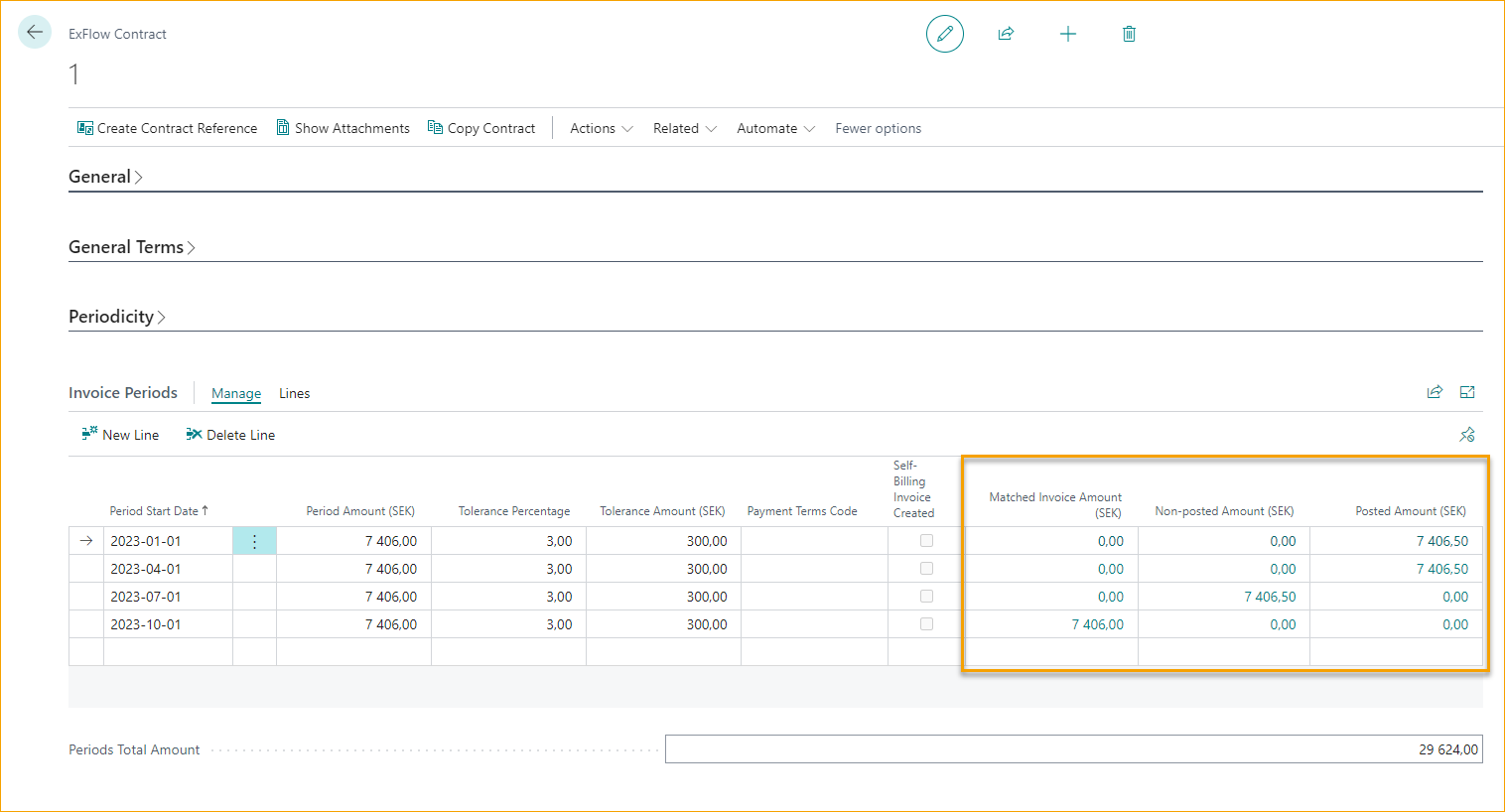The height and width of the screenshot is (812, 1505).
Task: Click the back arrow to leave the contract
Action: point(34,32)
